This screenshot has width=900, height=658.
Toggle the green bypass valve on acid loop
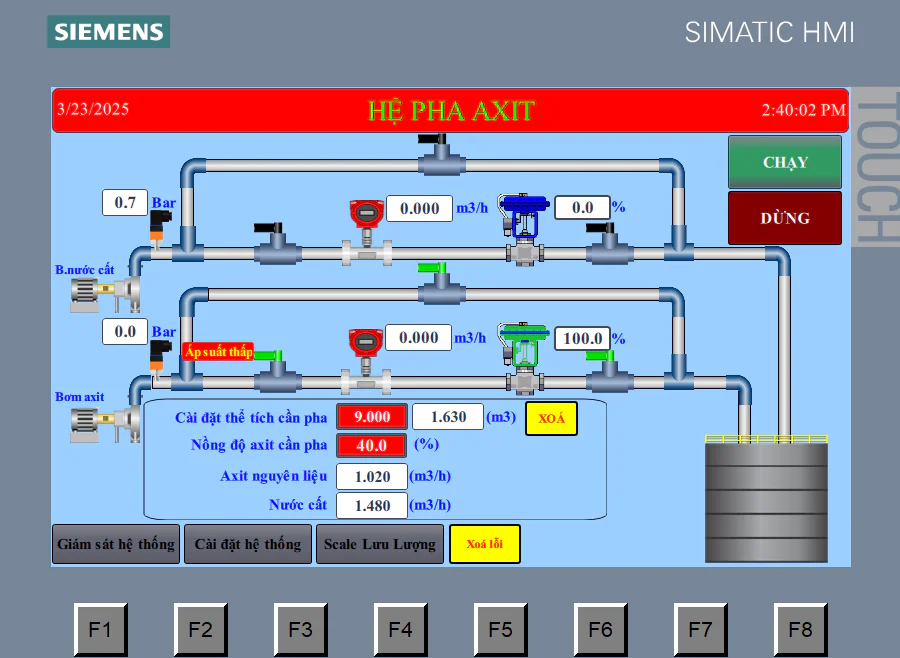pyautogui.click(x=441, y=284)
